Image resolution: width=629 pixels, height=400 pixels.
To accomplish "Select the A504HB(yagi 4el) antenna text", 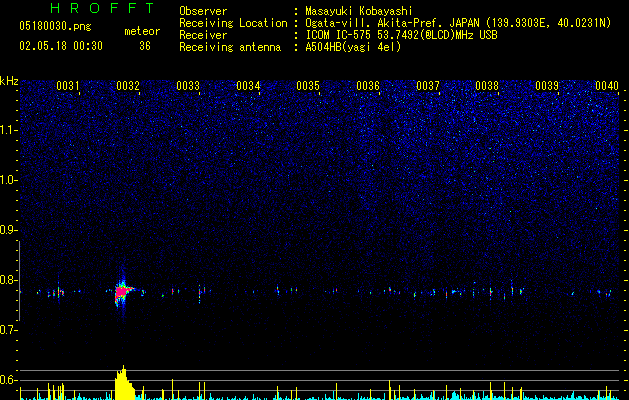I will point(353,47).
